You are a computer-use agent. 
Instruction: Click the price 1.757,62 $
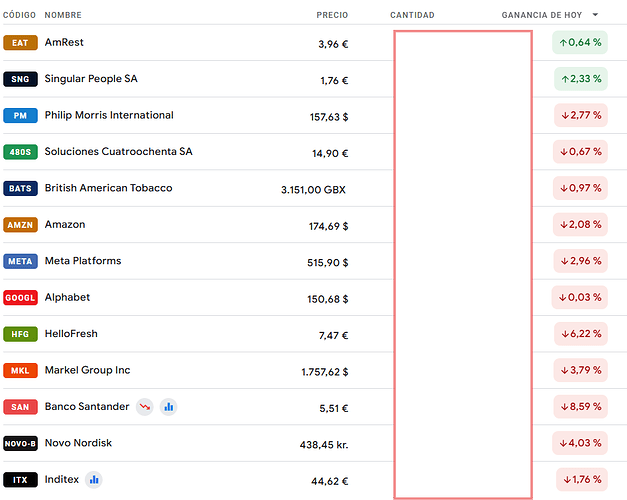tap(325, 372)
